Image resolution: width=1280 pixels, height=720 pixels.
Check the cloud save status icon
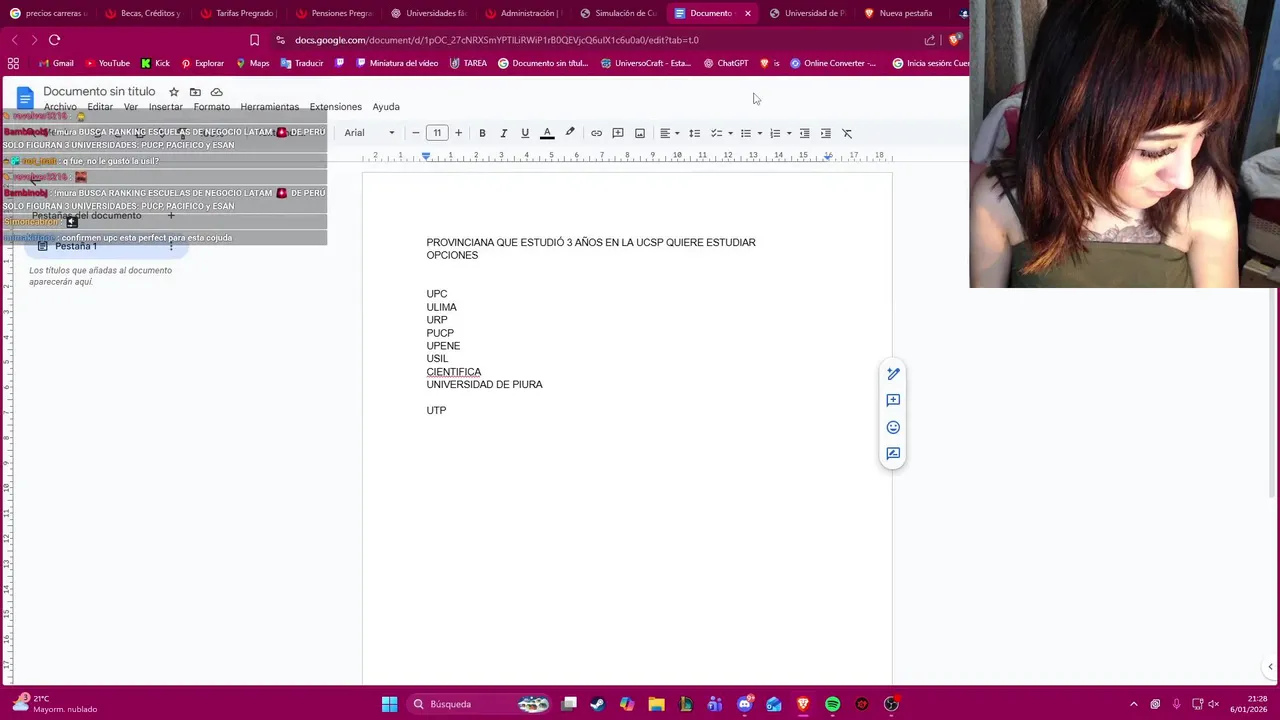click(216, 92)
